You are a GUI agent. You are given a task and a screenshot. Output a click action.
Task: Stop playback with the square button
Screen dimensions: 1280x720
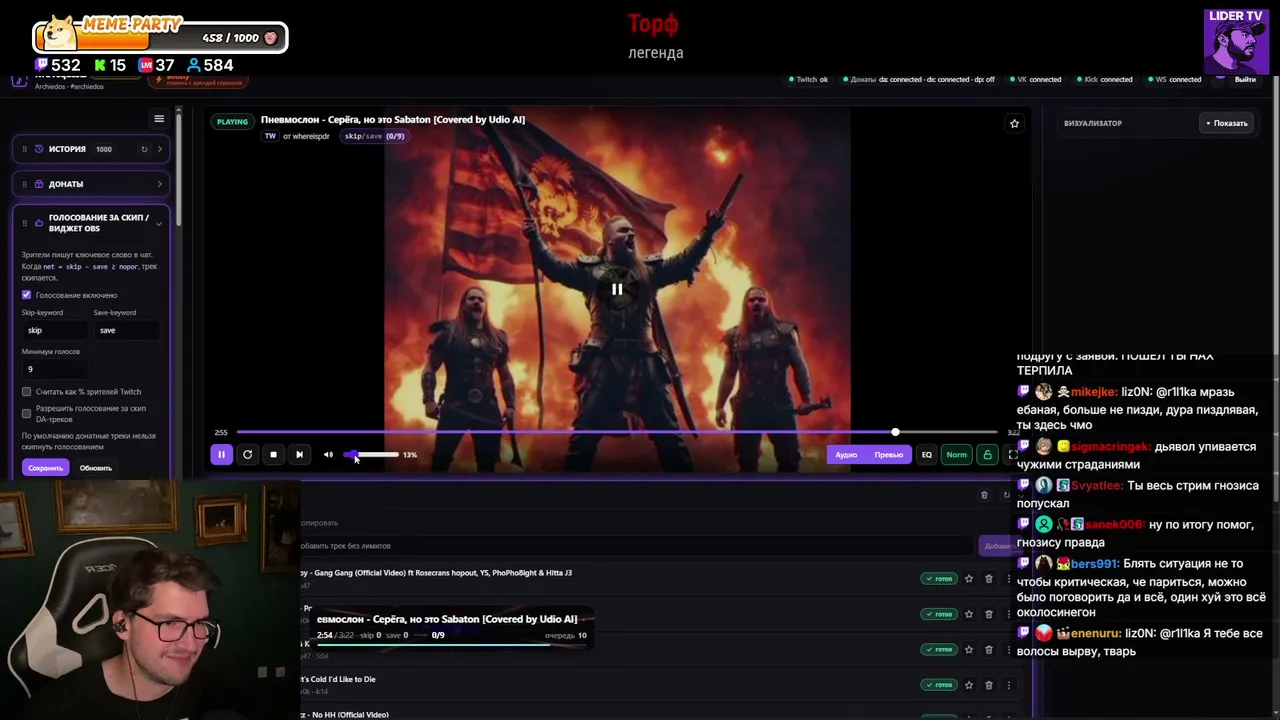tap(273, 454)
